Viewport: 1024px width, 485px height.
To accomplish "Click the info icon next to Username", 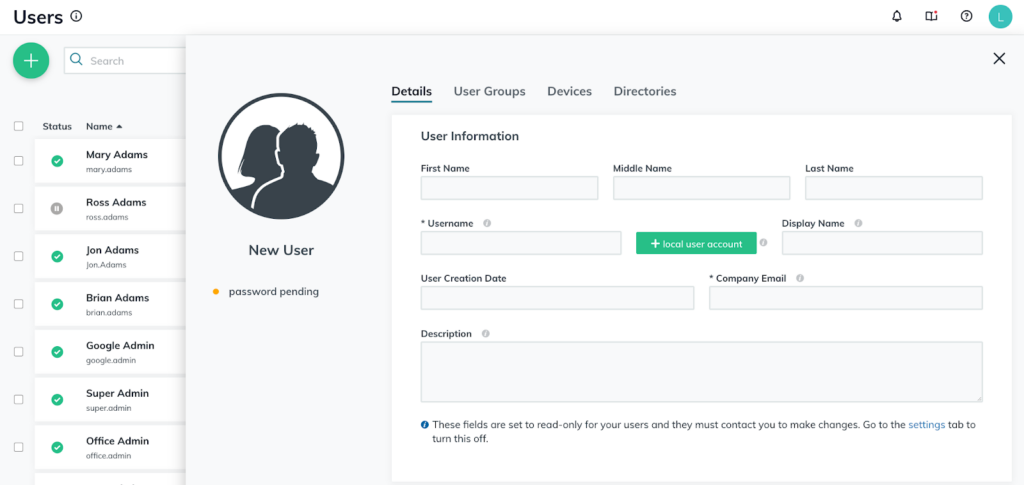I will [x=487, y=223].
